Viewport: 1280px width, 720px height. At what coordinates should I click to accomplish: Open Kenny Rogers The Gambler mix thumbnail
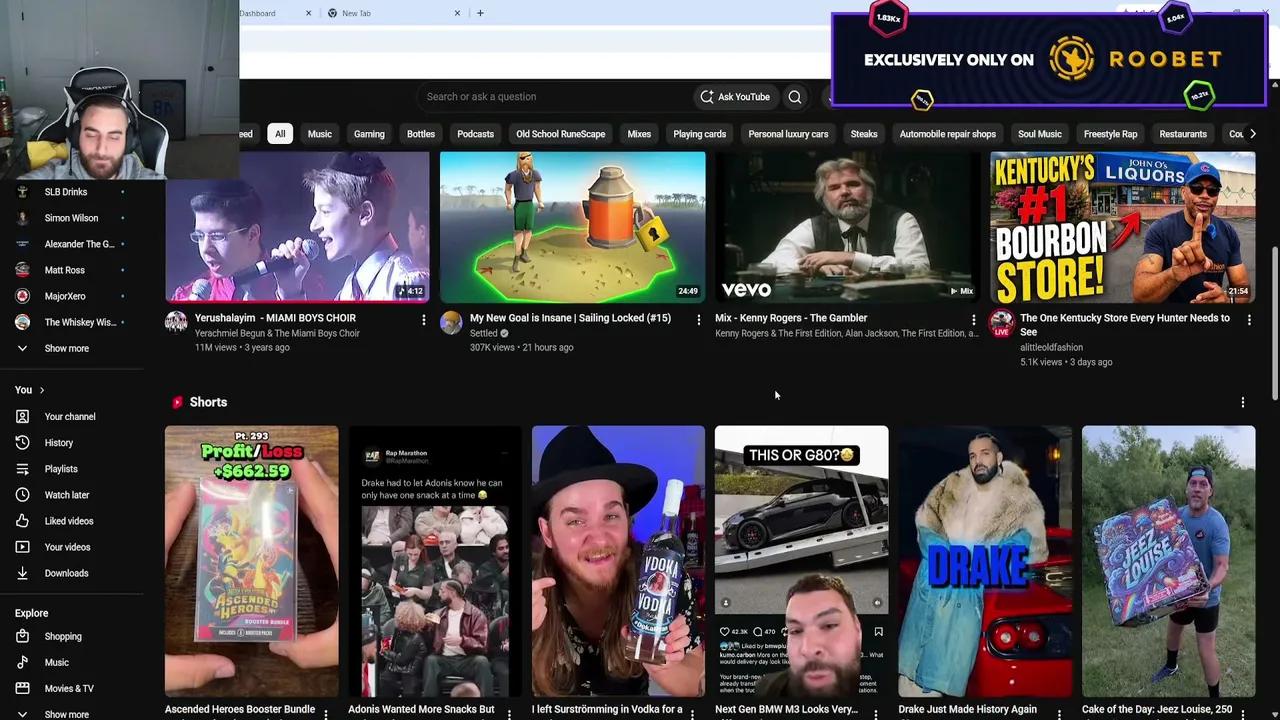click(x=847, y=227)
